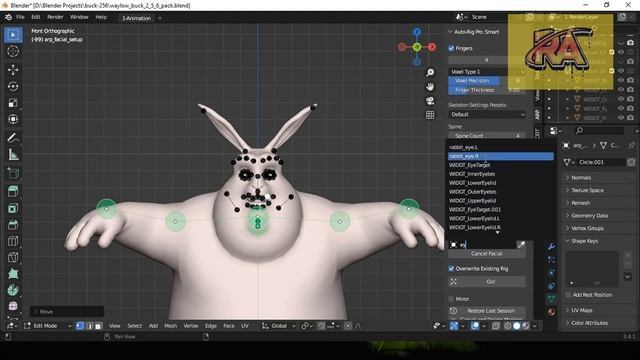Viewport: 640px width, 360px height.
Task: Click the Cancel Facial button
Action: 487,253
